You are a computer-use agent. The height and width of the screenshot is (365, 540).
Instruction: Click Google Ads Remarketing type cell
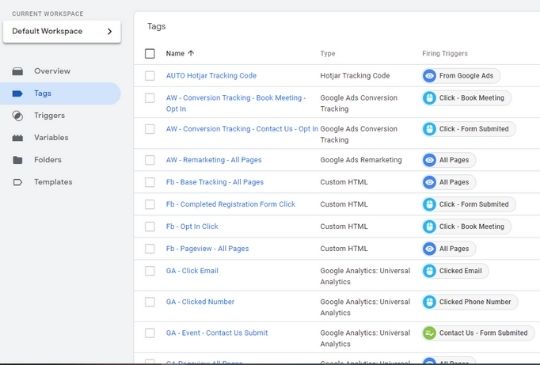point(361,160)
